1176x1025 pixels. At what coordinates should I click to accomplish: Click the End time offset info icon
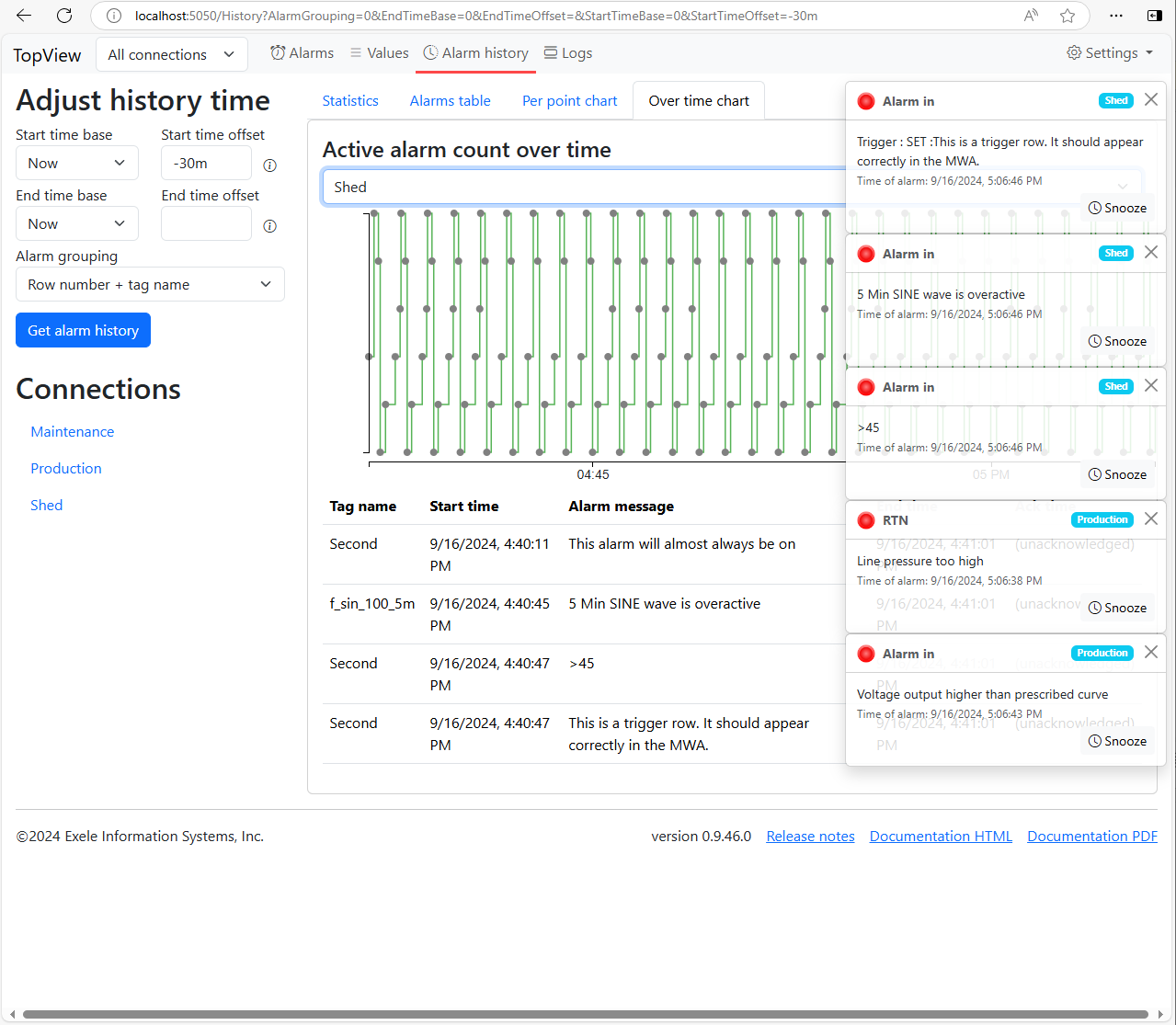coord(269,226)
